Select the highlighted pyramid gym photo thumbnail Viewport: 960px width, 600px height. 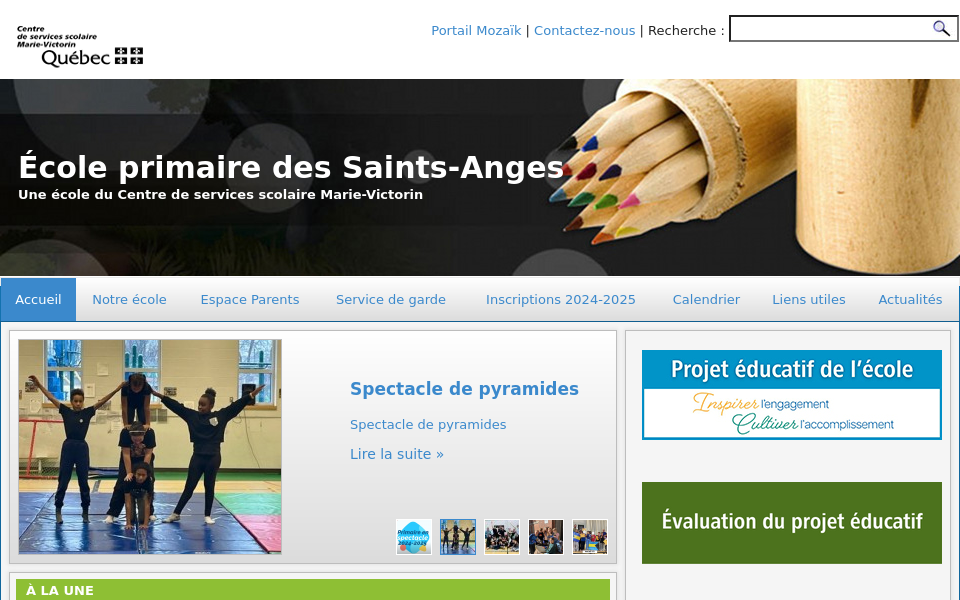458,537
